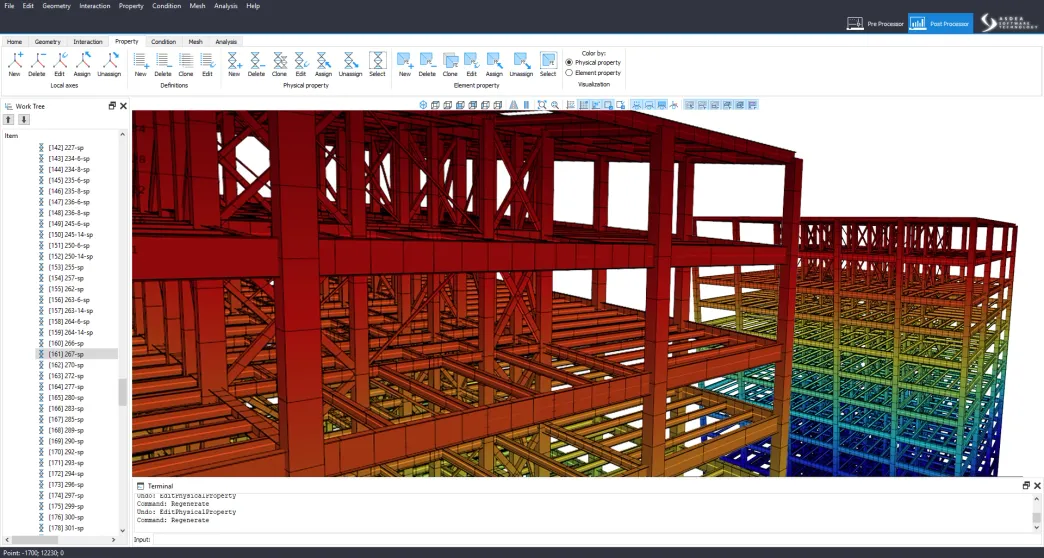
Task: Unassign local axes
Action: click(109, 65)
